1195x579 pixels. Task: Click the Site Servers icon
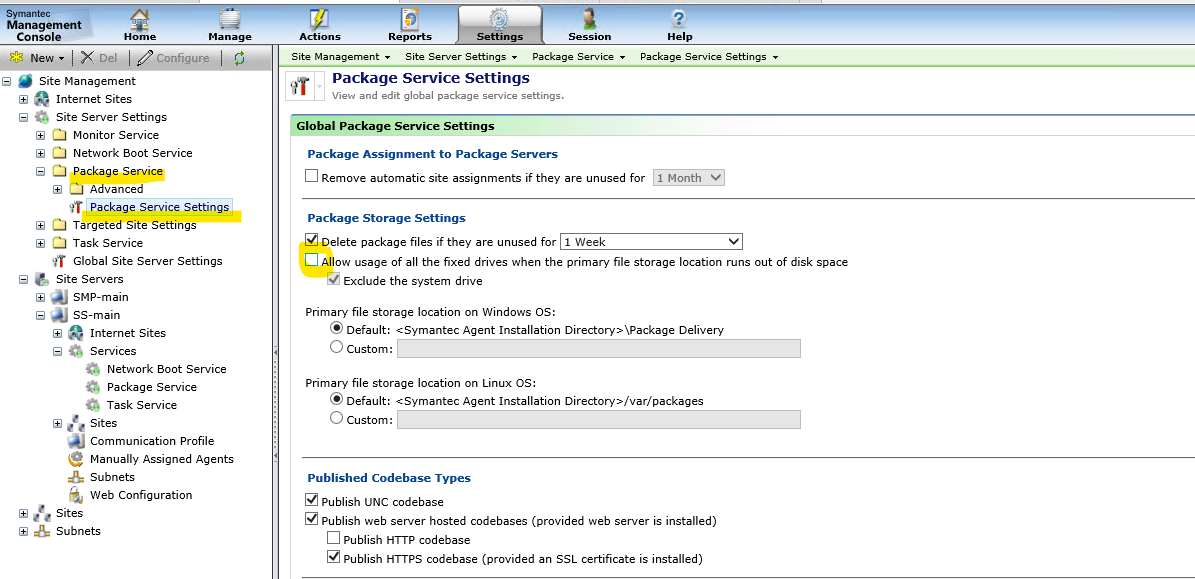pos(43,279)
